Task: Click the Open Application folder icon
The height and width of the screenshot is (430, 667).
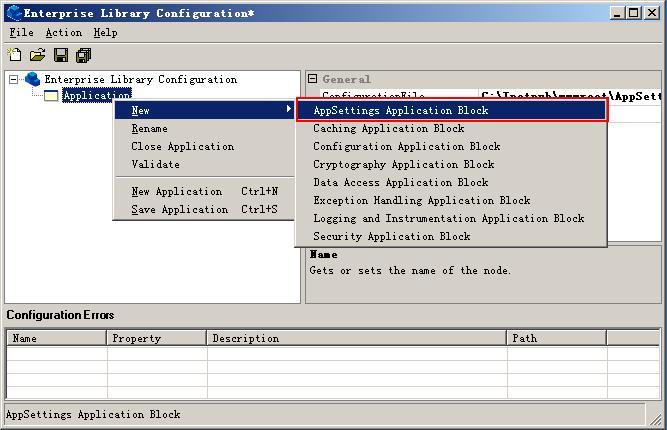Action: click(x=37, y=55)
